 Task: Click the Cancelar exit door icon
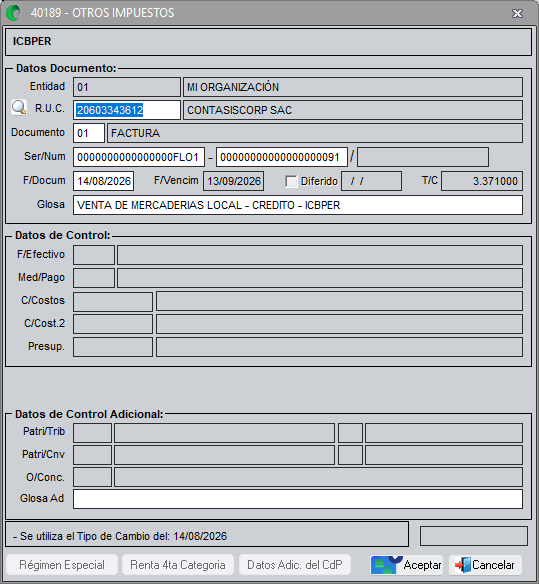(462, 565)
